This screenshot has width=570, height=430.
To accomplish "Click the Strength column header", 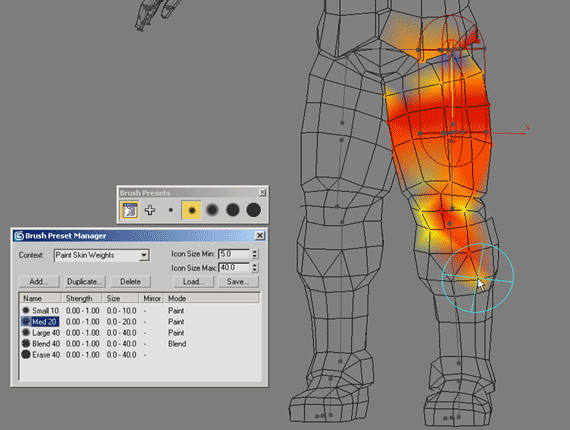I will tap(81, 298).
